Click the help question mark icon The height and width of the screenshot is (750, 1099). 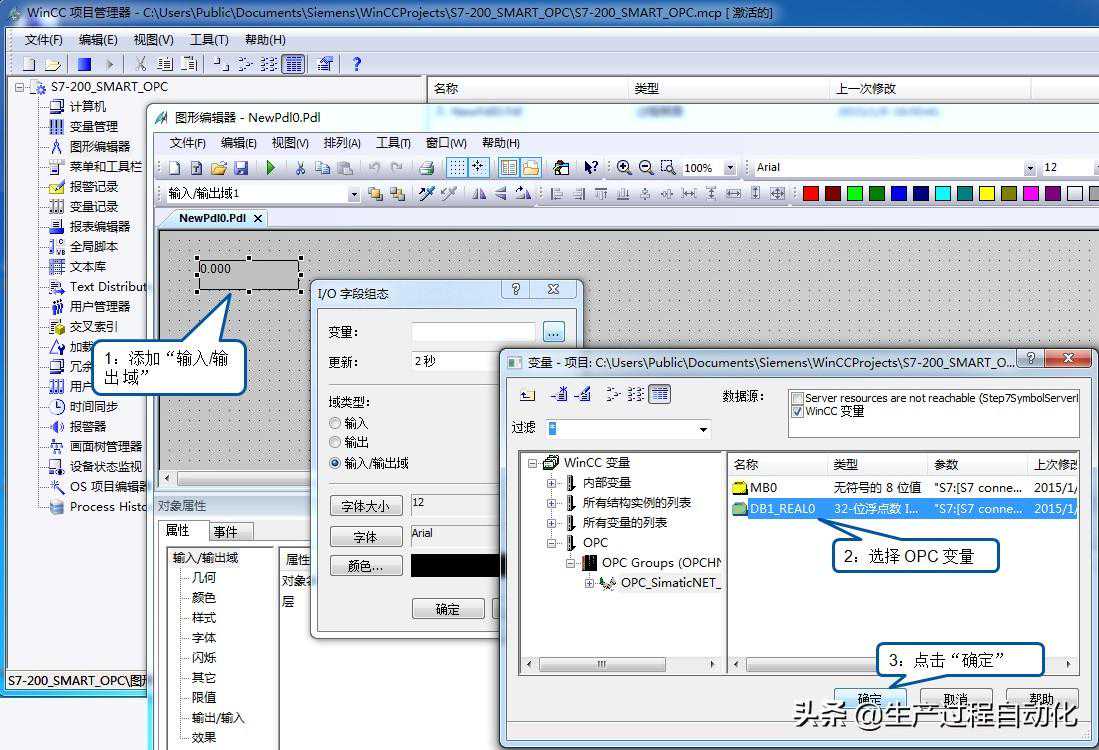pyautogui.click(x=356, y=64)
